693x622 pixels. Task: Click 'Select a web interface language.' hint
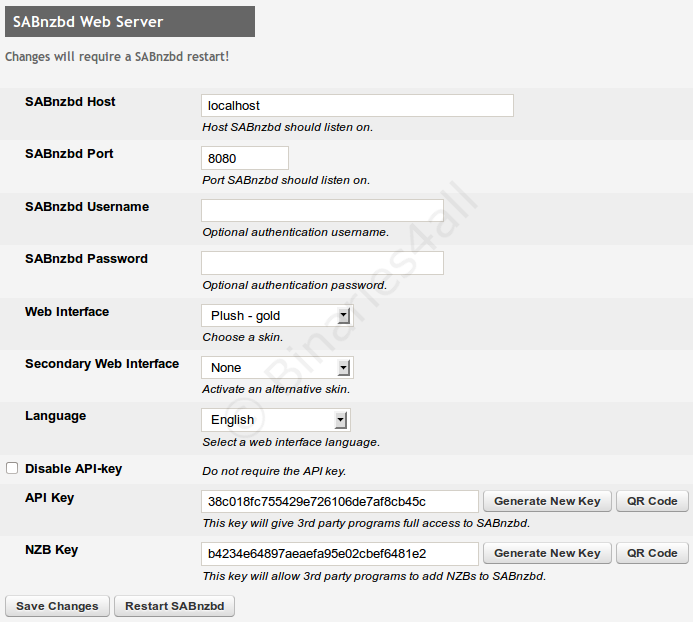coord(291,442)
